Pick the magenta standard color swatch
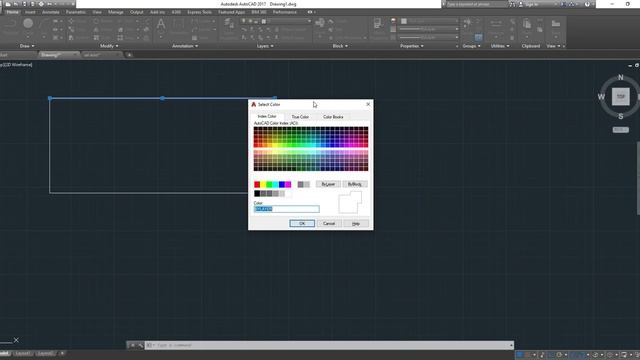The height and width of the screenshot is (360, 640). click(x=288, y=184)
